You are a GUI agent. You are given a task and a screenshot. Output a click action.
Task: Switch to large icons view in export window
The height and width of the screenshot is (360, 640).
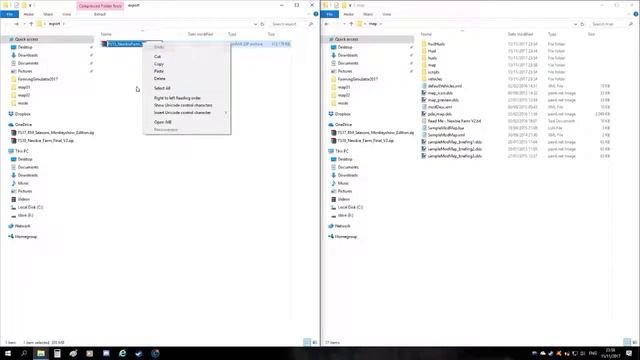coord(314,342)
